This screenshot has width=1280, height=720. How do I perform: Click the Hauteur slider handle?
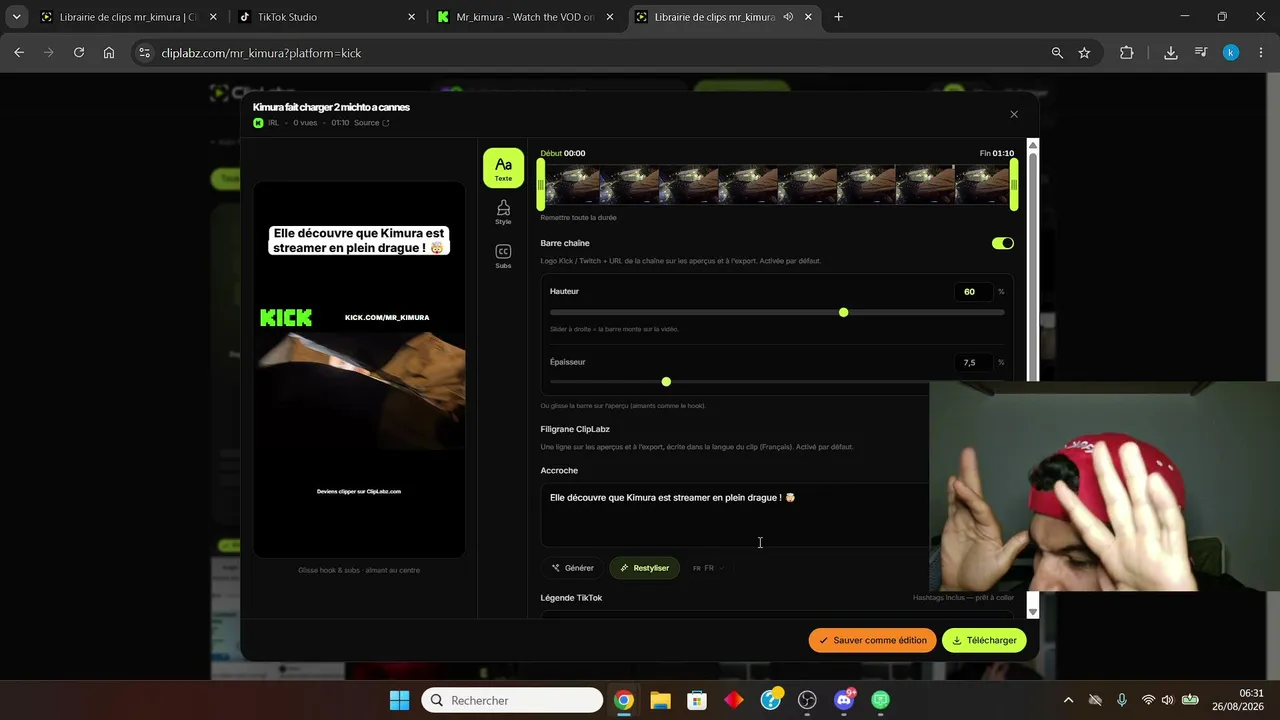tap(843, 313)
